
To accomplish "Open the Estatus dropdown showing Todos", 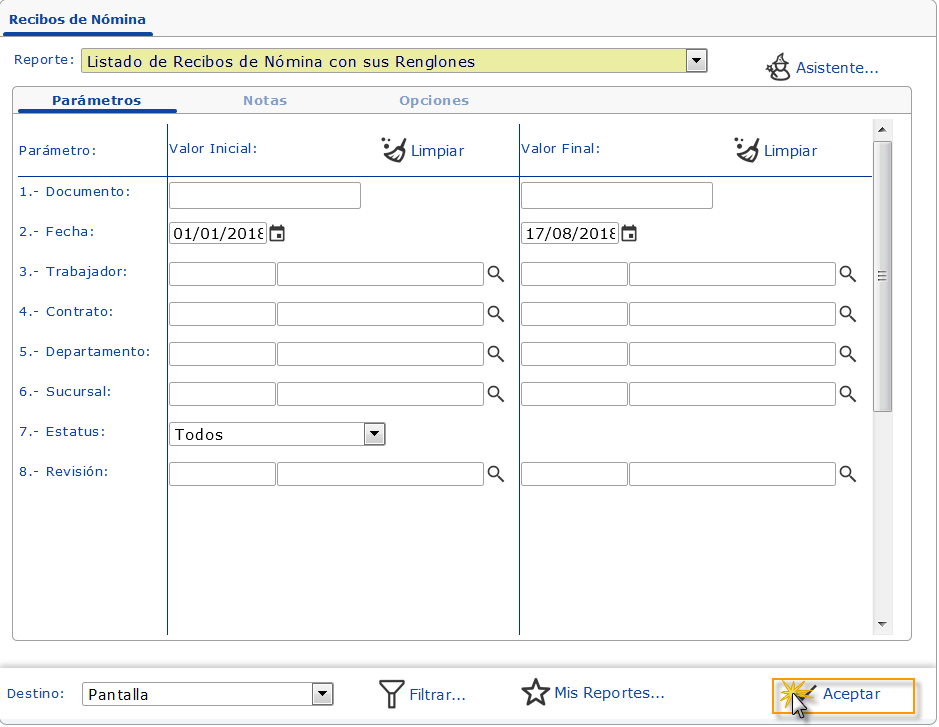I will [374, 434].
